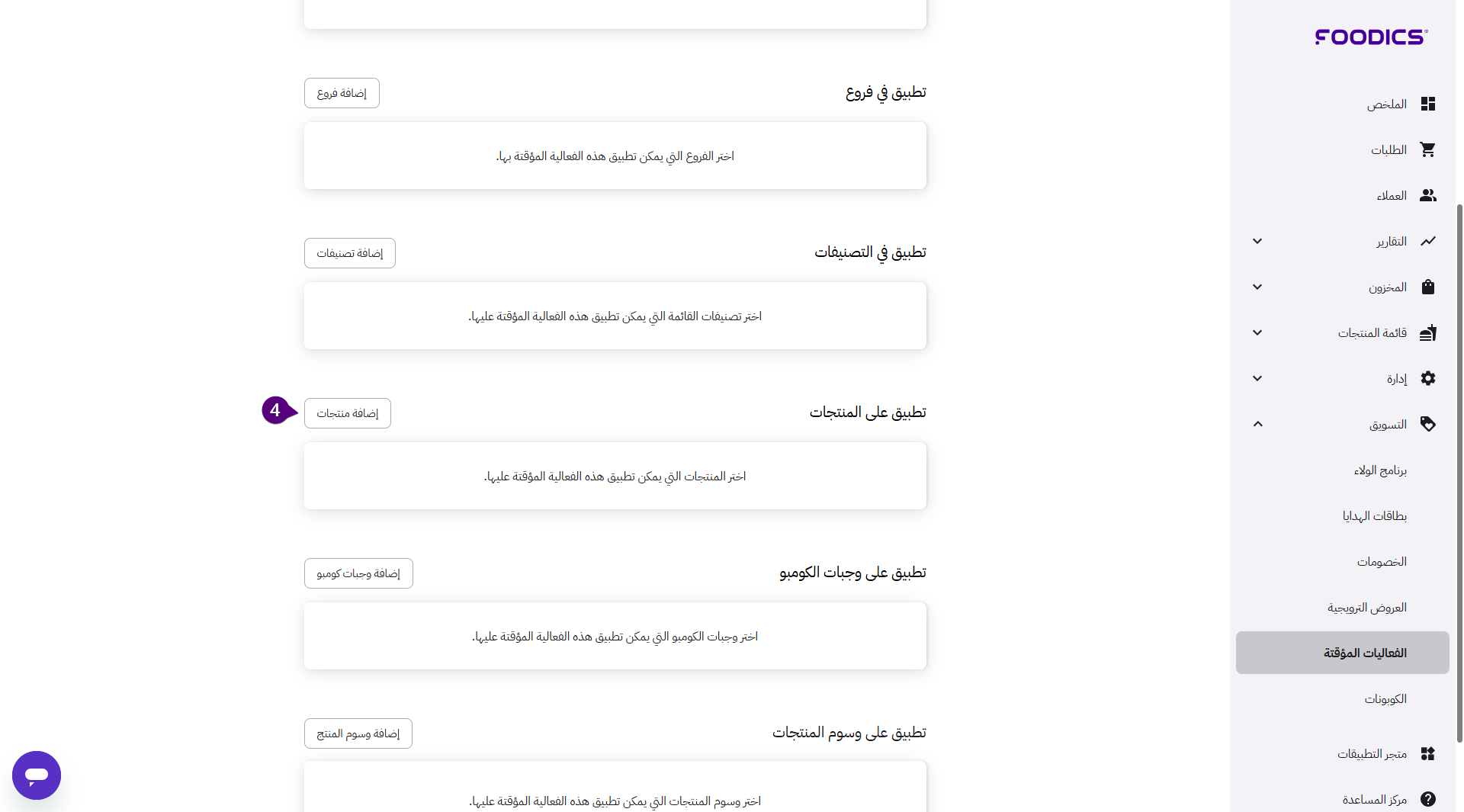Screen dimensions: 1464x812
Task: Click the app store widgets icon
Action: pyautogui.click(x=1427, y=754)
